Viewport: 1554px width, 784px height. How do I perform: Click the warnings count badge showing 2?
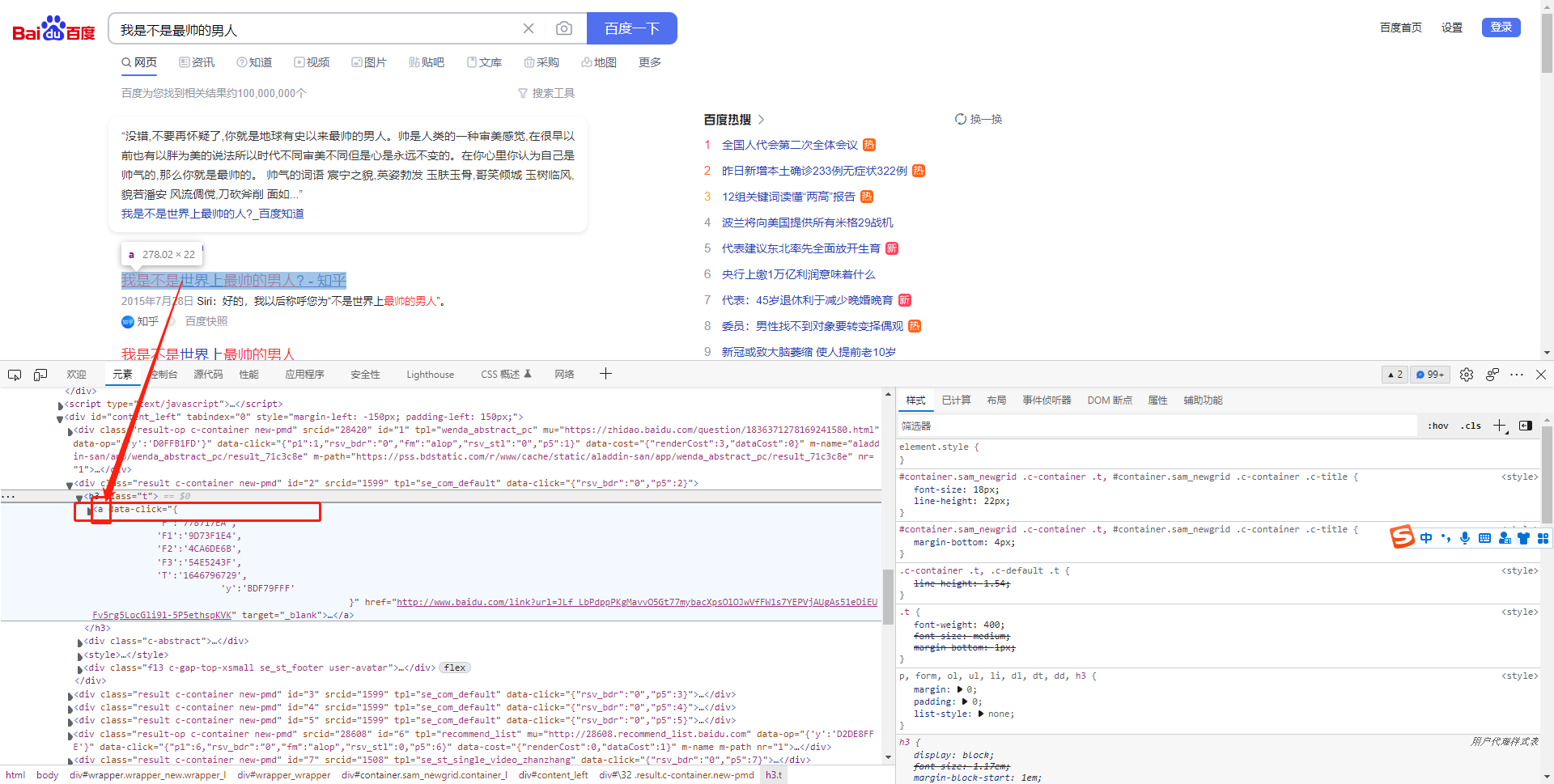point(1395,375)
